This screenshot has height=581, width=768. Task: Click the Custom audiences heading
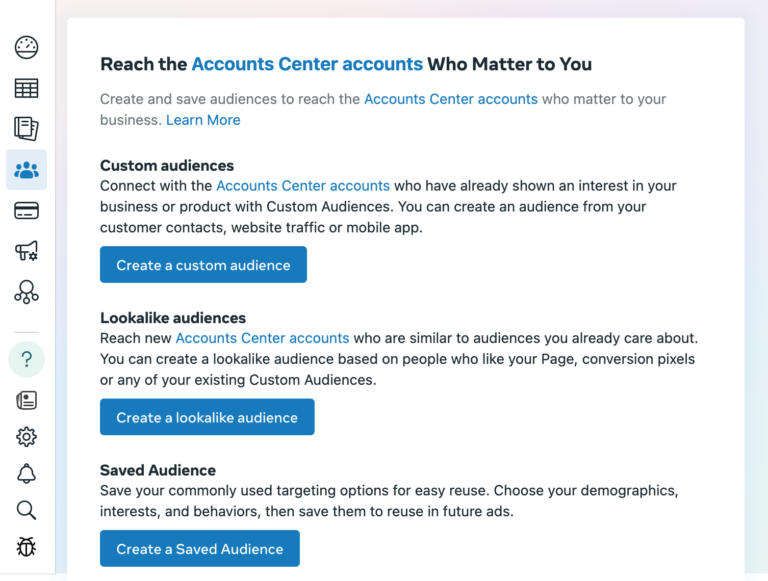[167, 166]
